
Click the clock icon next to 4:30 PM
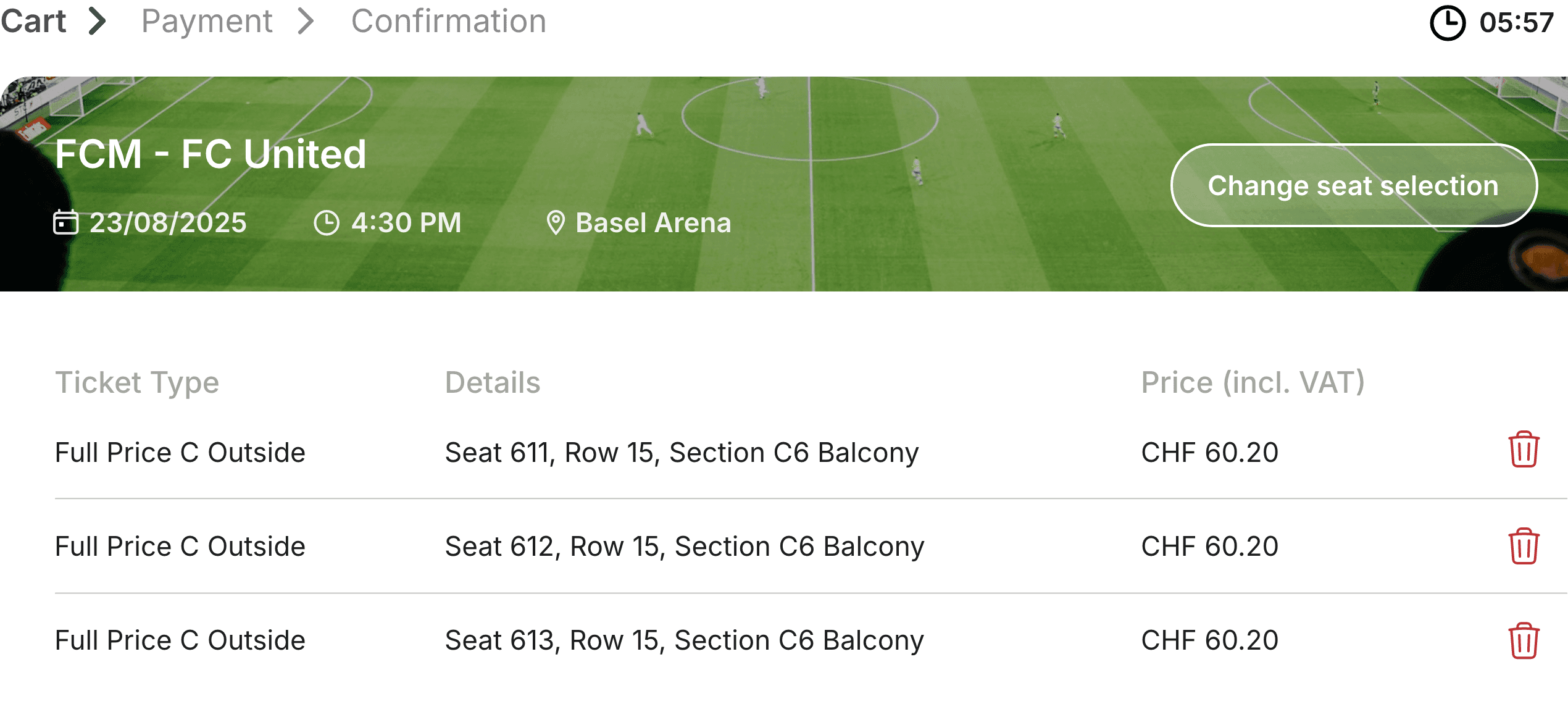click(x=327, y=222)
